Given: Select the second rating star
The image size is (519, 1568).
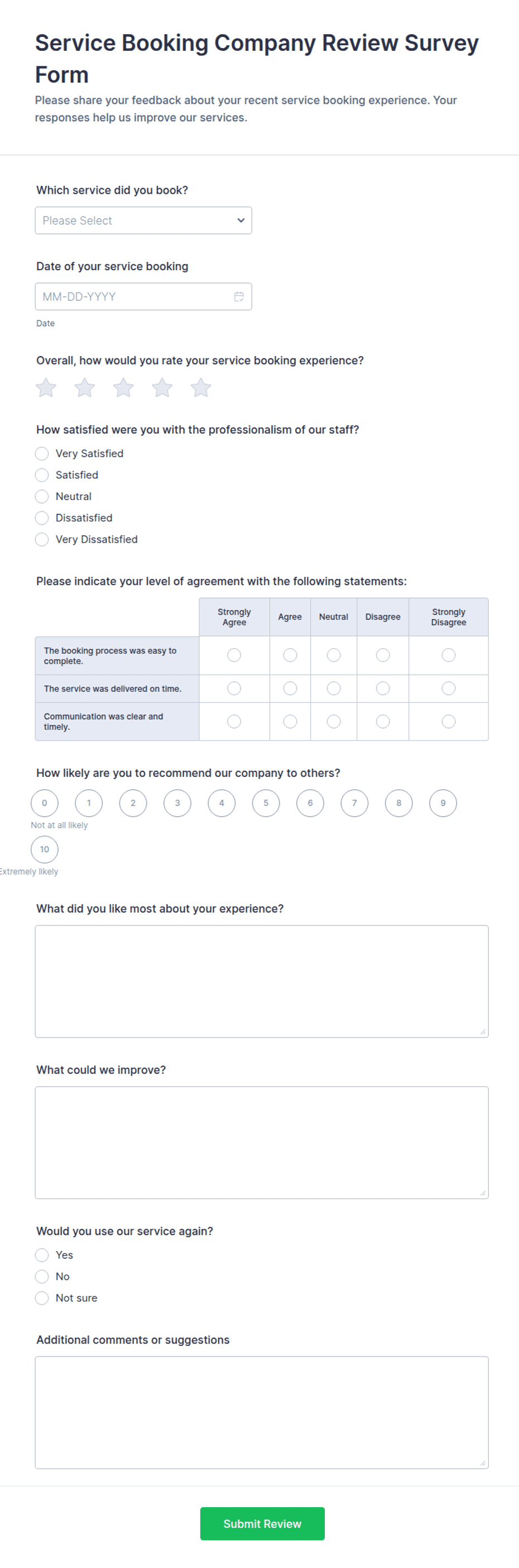Looking at the screenshot, I should coord(85,388).
